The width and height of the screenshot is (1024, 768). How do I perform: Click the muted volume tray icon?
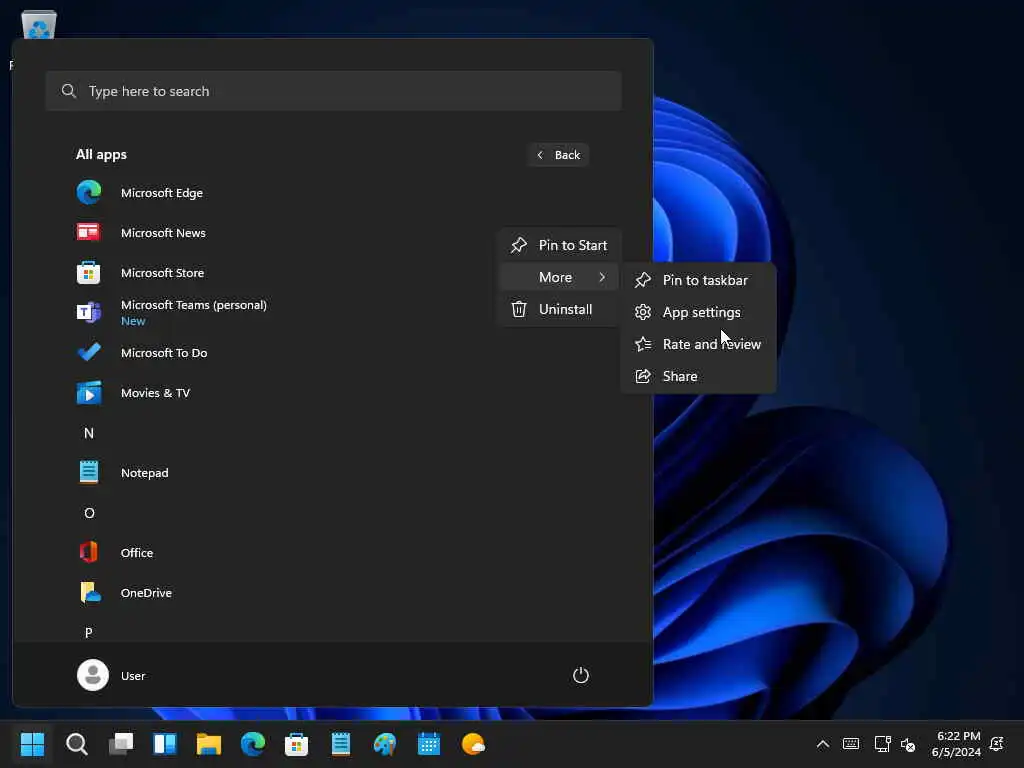pos(908,744)
